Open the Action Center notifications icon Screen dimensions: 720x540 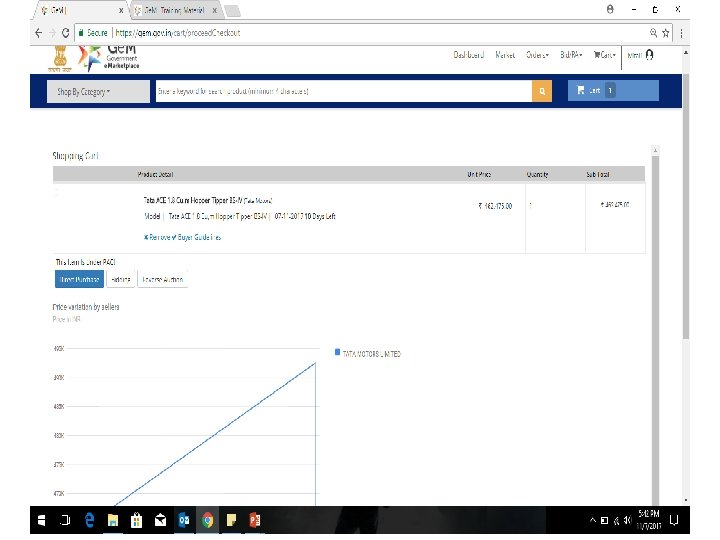point(674,520)
